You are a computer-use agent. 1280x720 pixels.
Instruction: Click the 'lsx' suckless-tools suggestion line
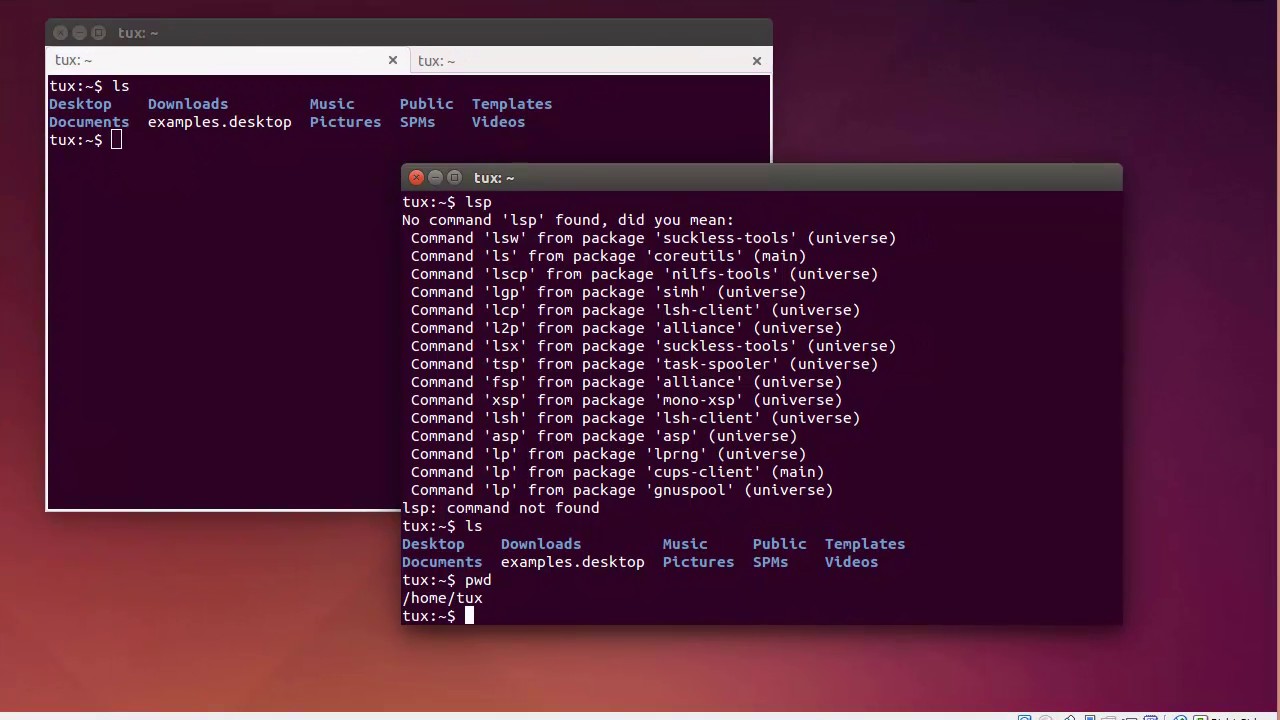click(654, 346)
